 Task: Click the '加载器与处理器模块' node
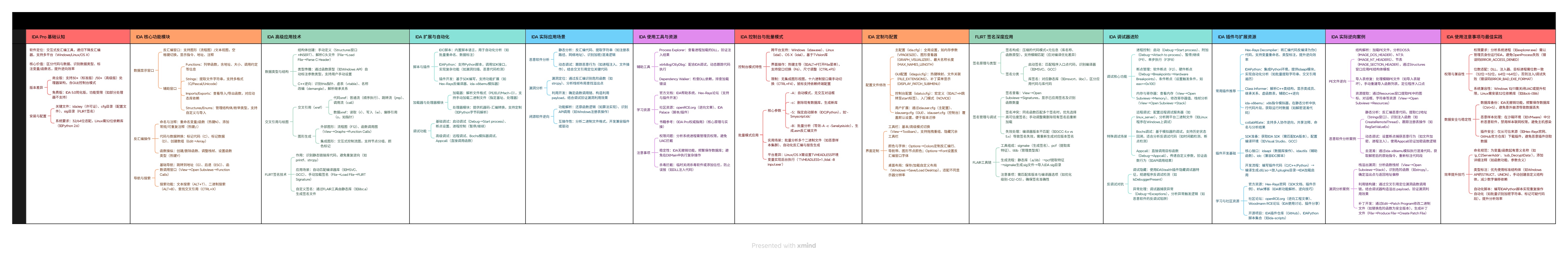(428, 102)
